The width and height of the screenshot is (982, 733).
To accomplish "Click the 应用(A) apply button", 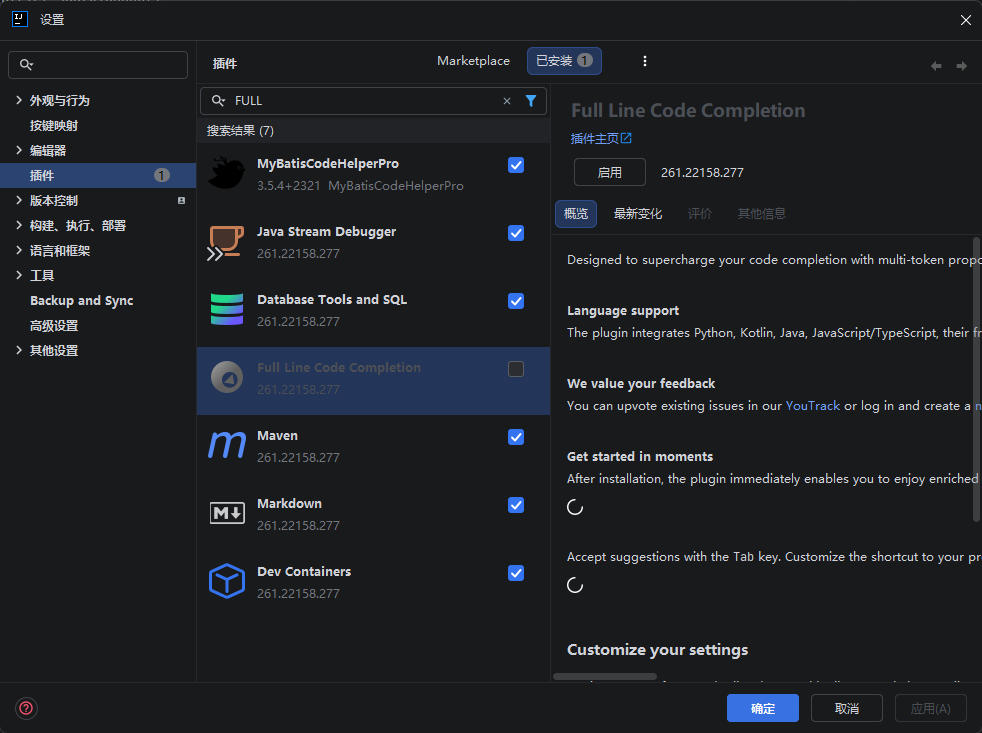I will [x=931, y=708].
